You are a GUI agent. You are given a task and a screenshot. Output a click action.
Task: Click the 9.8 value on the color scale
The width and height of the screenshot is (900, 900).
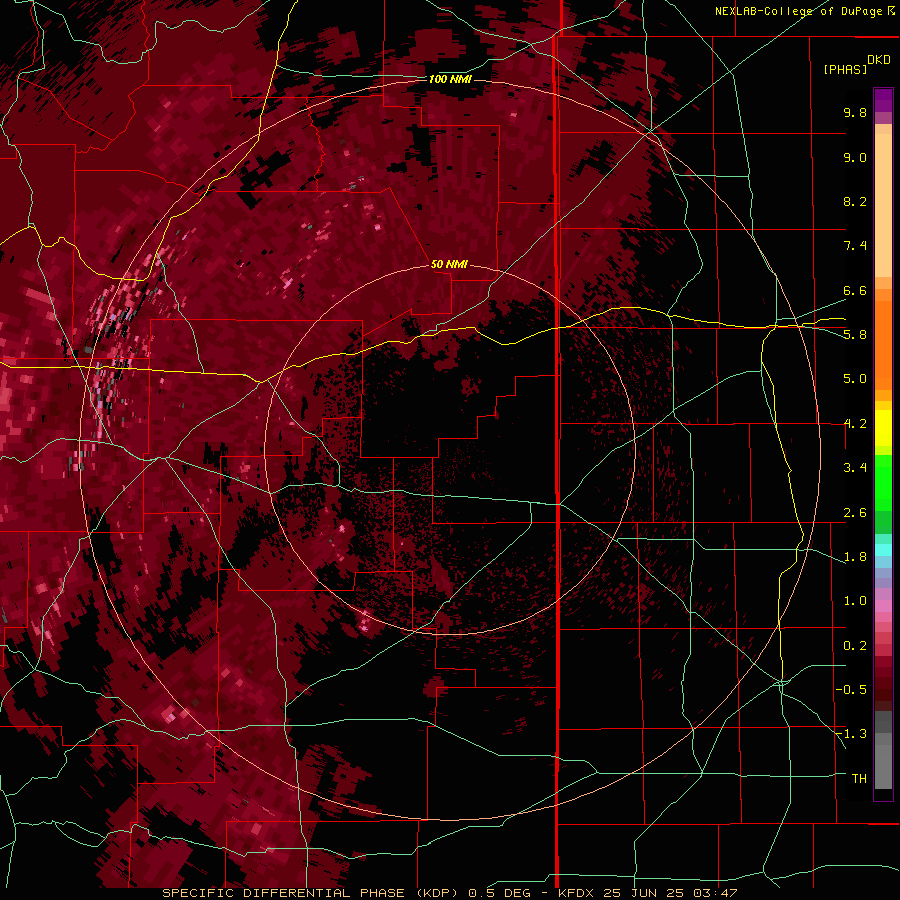pyautogui.click(x=855, y=112)
